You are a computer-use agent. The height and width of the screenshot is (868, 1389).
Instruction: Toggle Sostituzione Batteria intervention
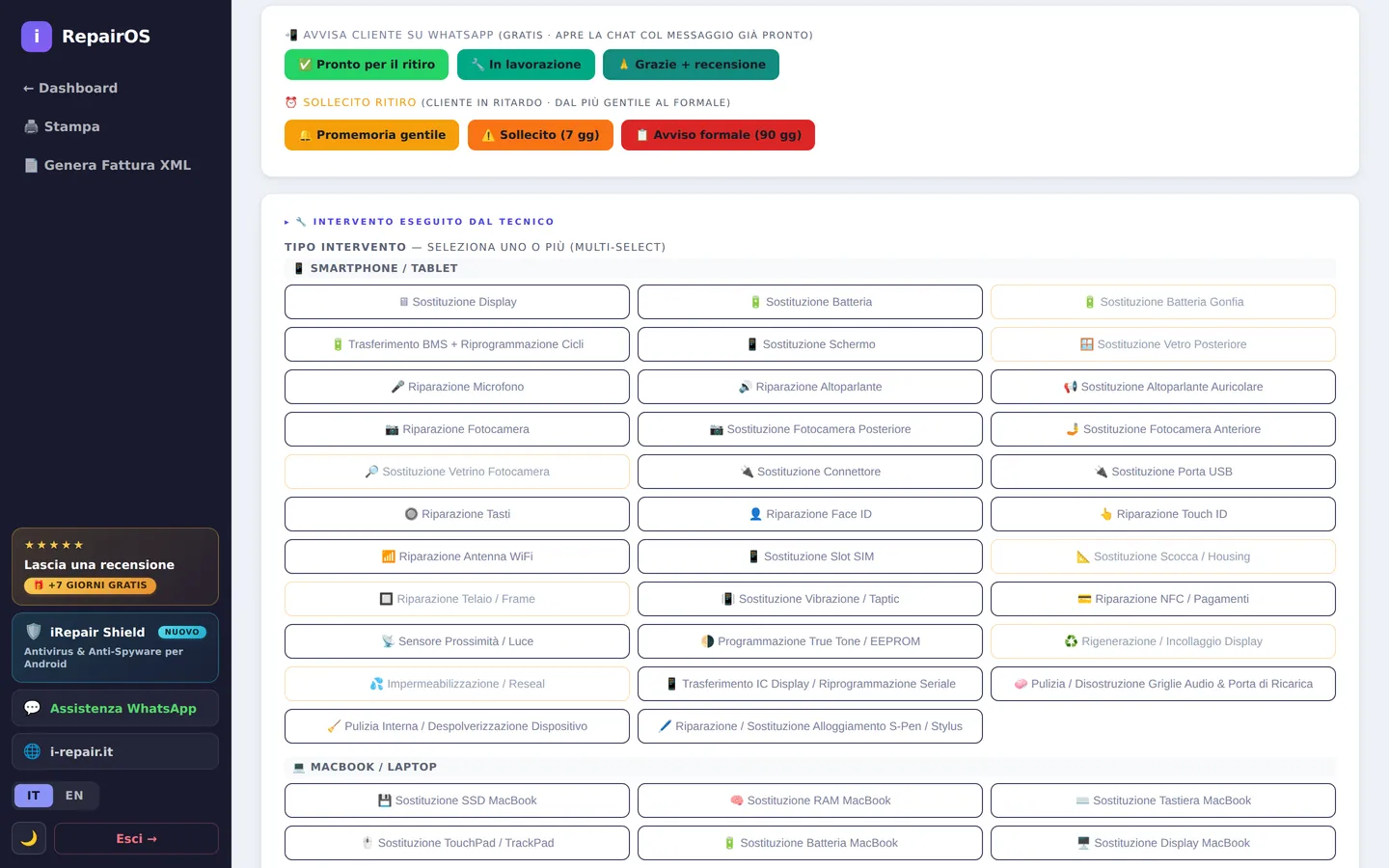pos(810,302)
